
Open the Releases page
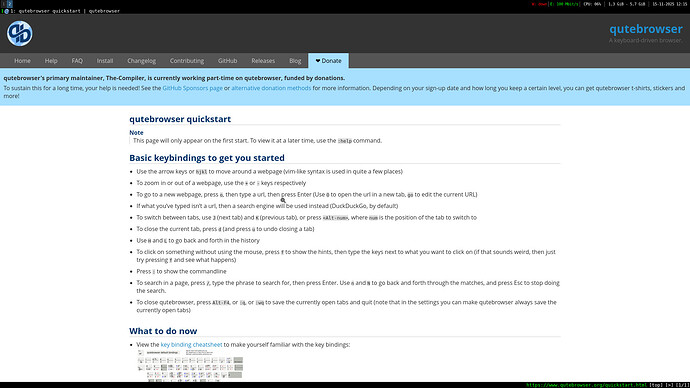click(x=263, y=61)
